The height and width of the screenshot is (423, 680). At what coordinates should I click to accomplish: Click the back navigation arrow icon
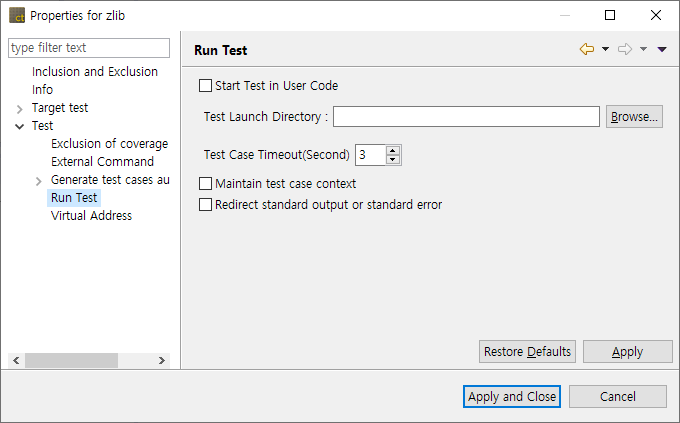(x=587, y=50)
